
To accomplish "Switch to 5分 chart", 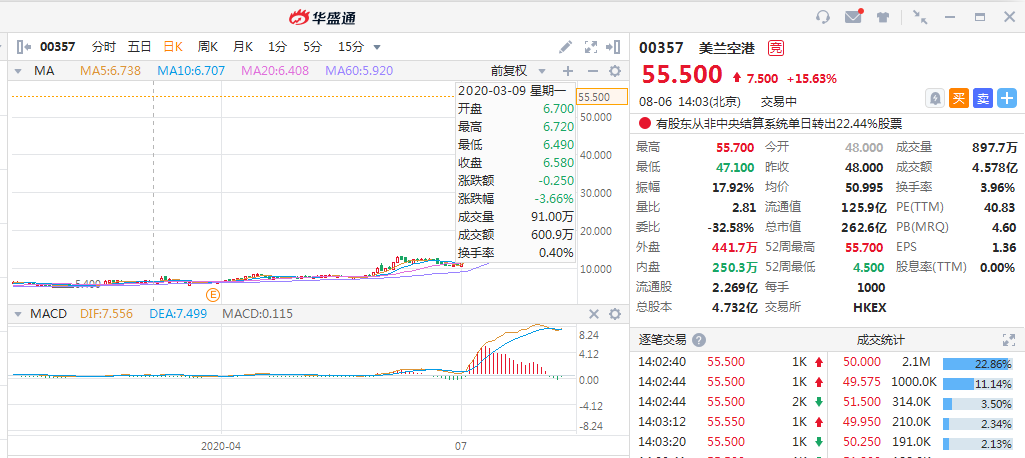I will click(312, 46).
